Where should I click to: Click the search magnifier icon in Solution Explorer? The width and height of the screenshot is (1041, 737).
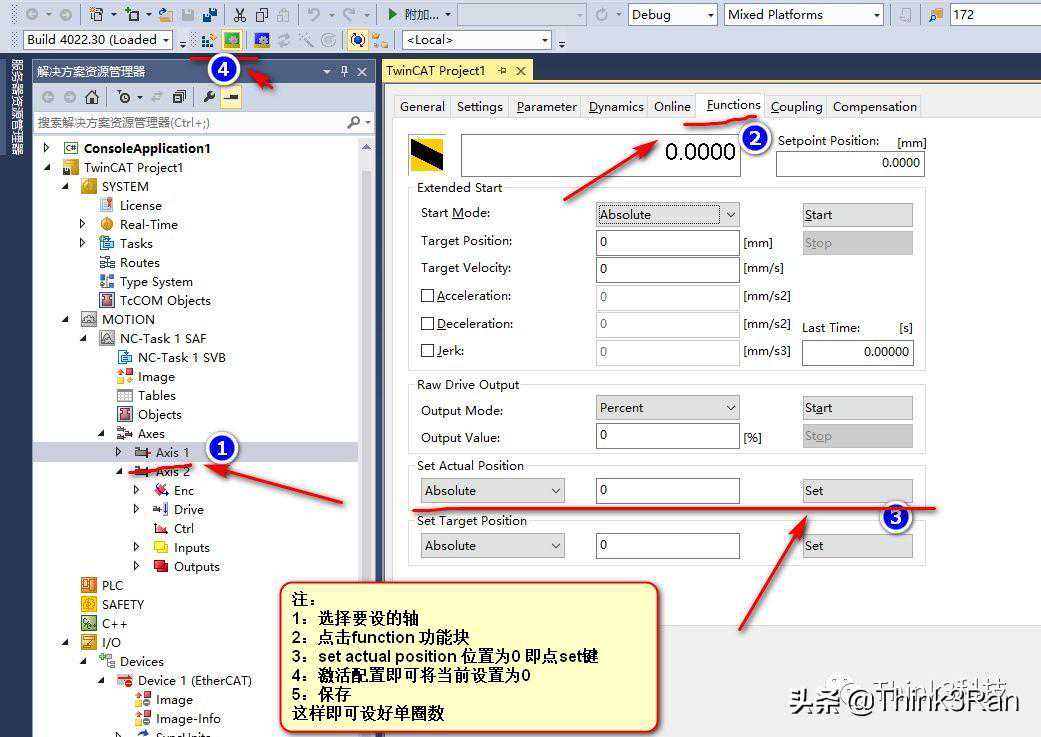354,122
